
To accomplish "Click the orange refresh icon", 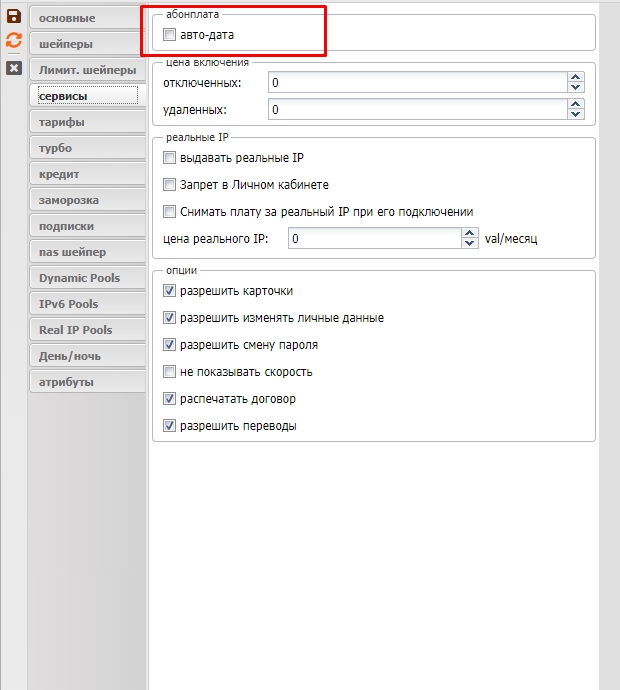I will (14, 41).
